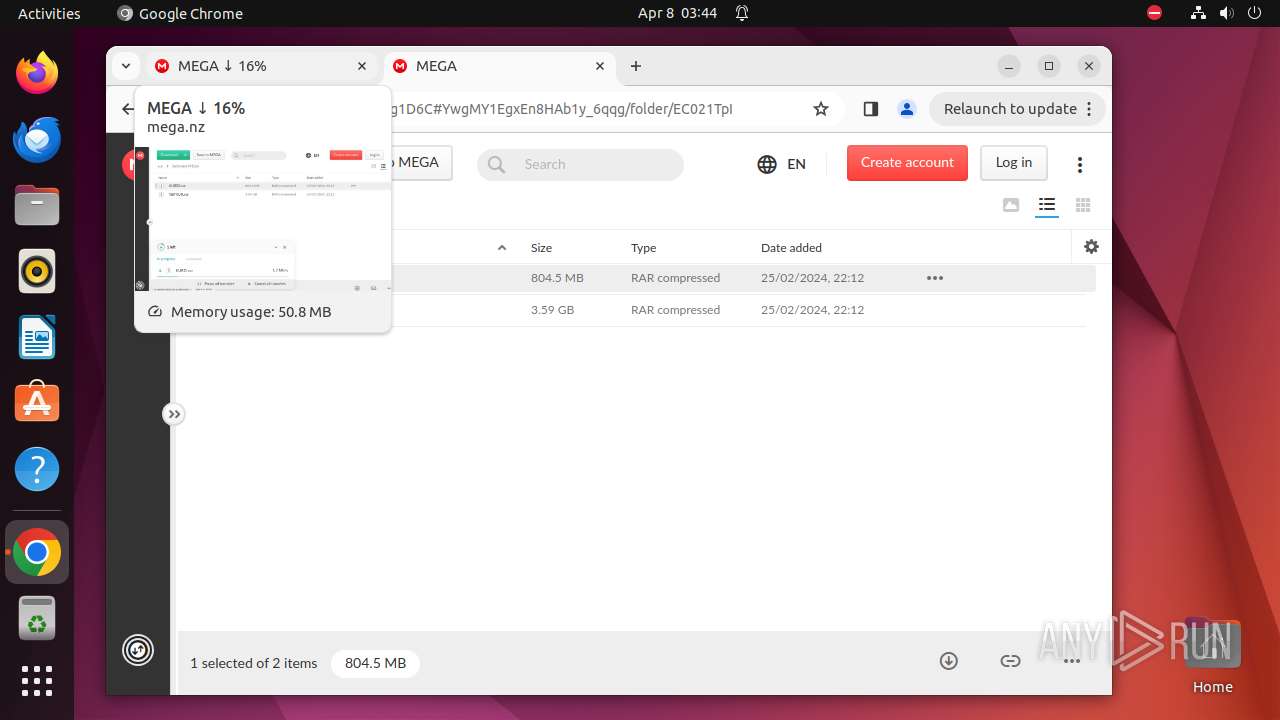Switch MEGA to grid view
The height and width of the screenshot is (720, 1280).
click(1083, 205)
